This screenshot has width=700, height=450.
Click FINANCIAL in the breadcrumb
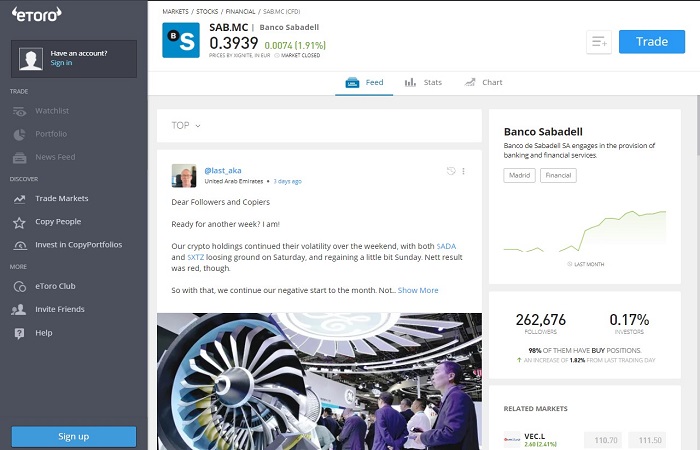tap(240, 12)
